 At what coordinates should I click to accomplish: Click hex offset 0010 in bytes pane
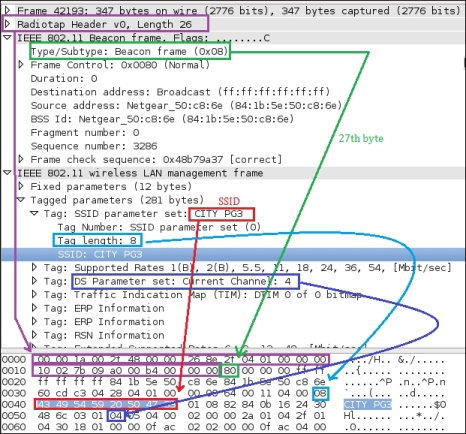pos(14,370)
